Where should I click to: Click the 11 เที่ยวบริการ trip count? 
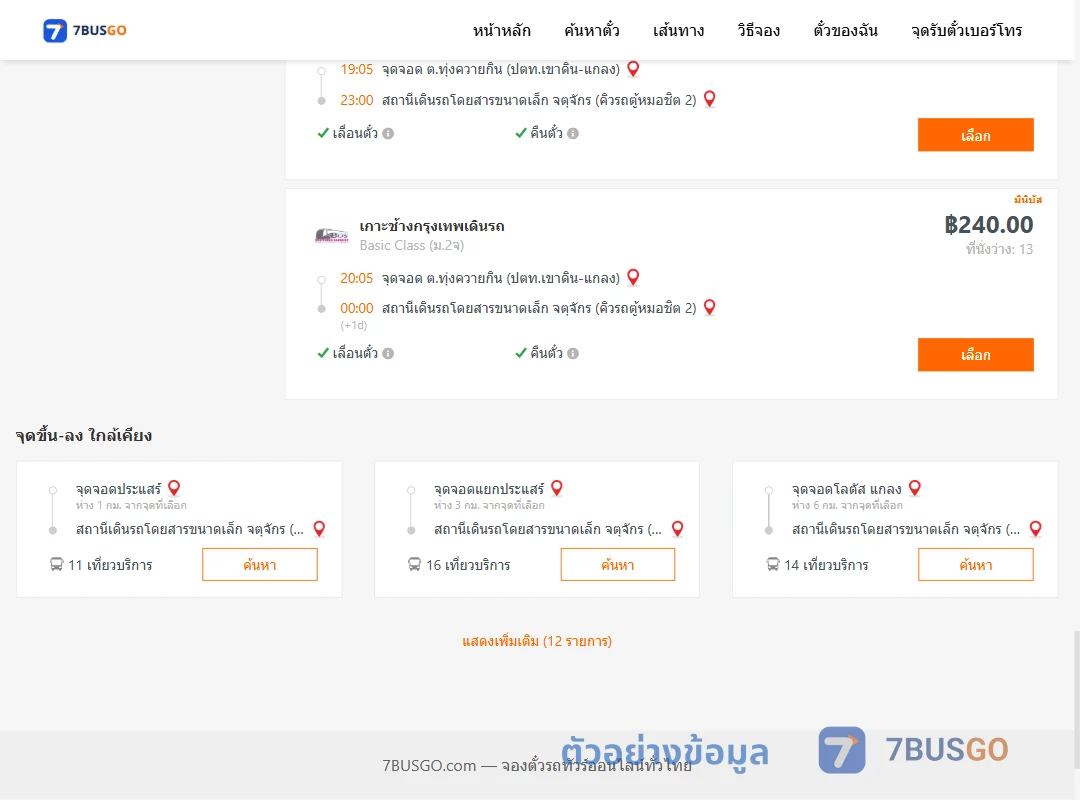(110, 565)
